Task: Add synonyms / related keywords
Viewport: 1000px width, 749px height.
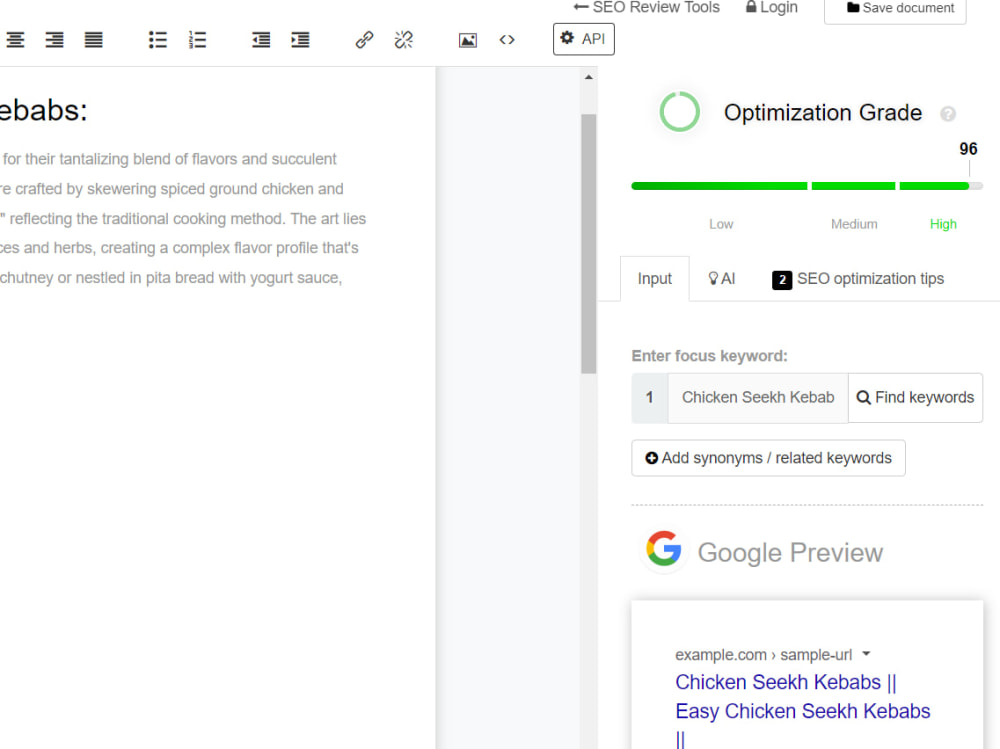Action: tap(768, 458)
